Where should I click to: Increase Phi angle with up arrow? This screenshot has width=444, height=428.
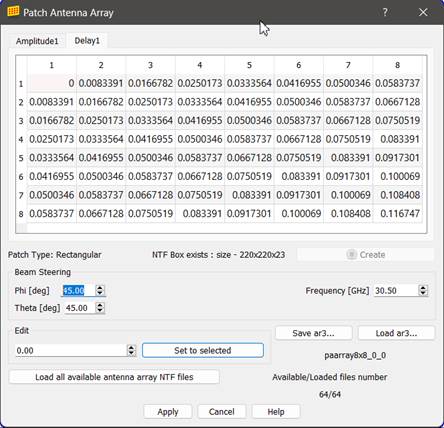(x=100, y=288)
